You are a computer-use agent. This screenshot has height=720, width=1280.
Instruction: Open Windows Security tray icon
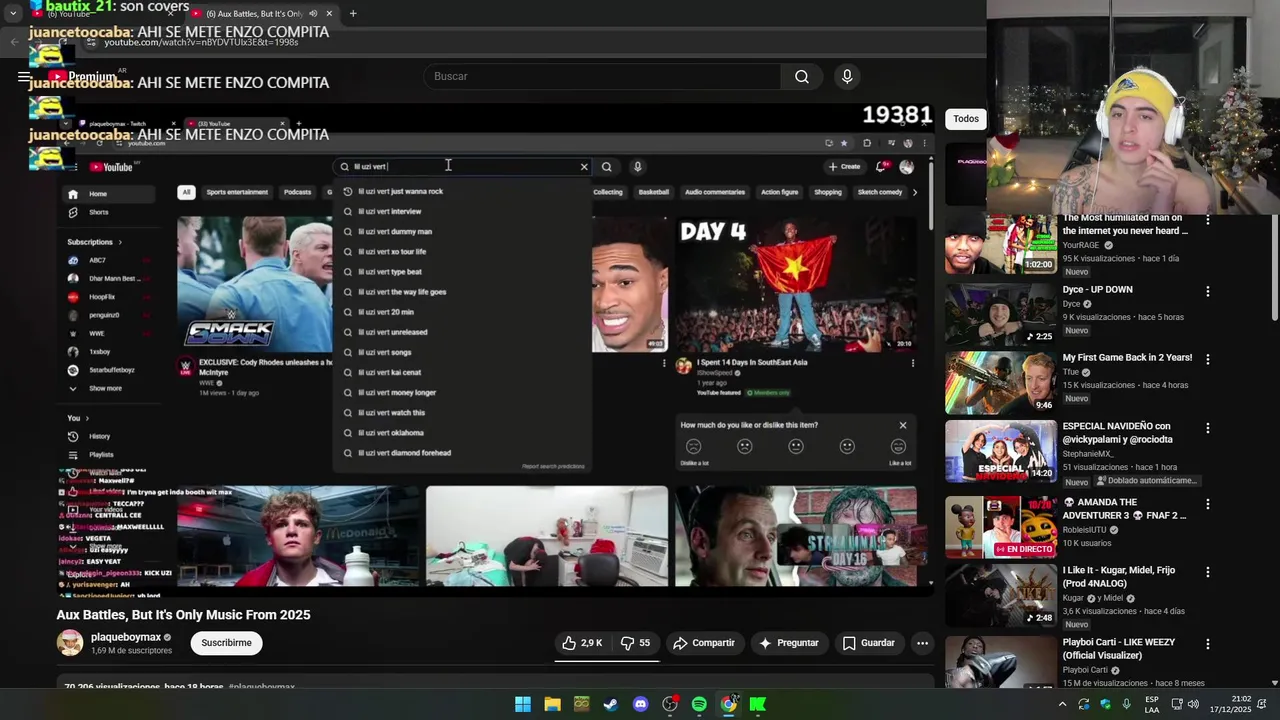[1105, 704]
